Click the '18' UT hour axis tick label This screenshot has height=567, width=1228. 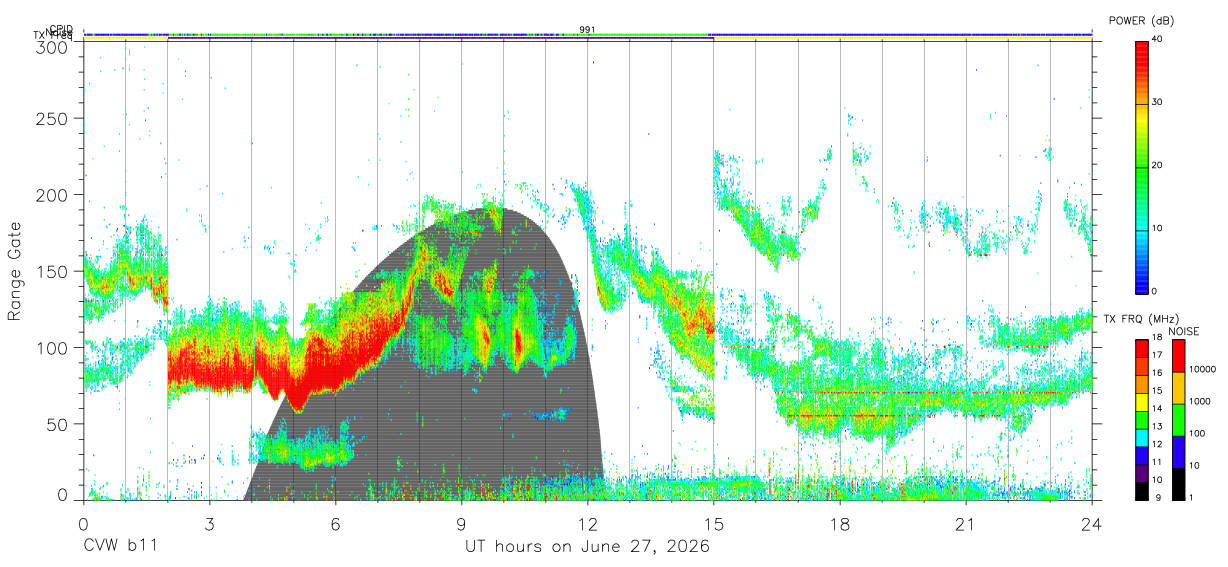click(840, 525)
